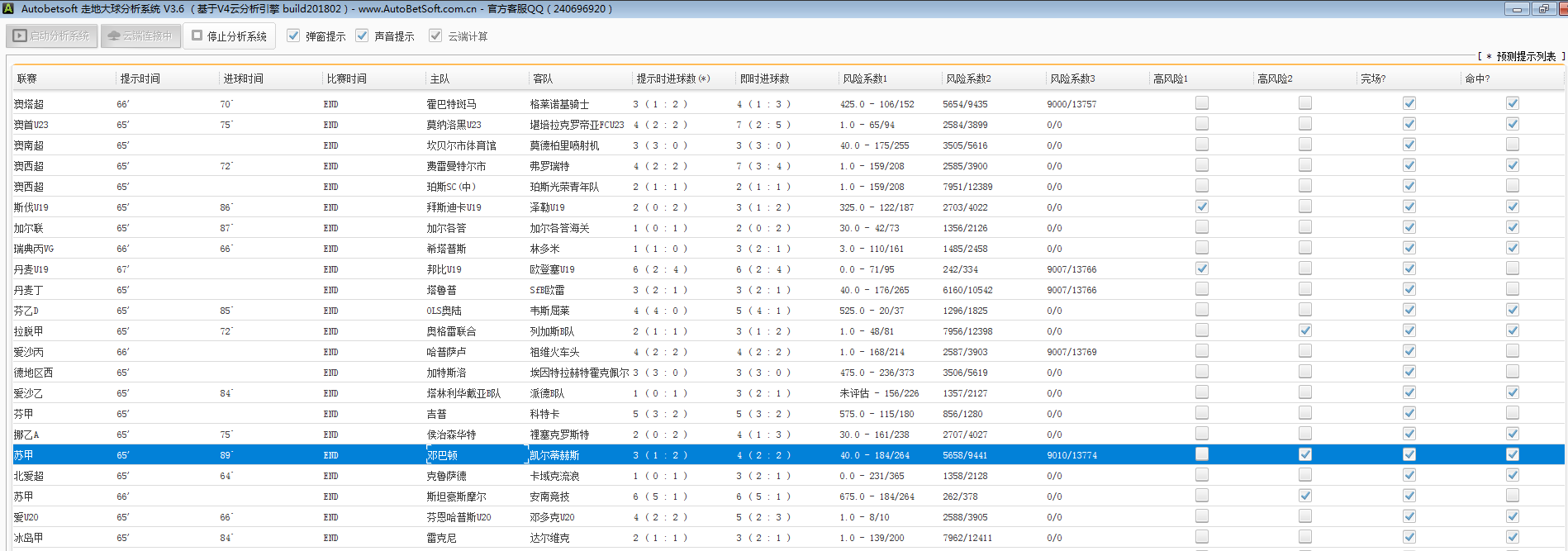Click the play icon on 启动分析系统
The width and height of the screenshot is (1568, 551).
(20, 36)
